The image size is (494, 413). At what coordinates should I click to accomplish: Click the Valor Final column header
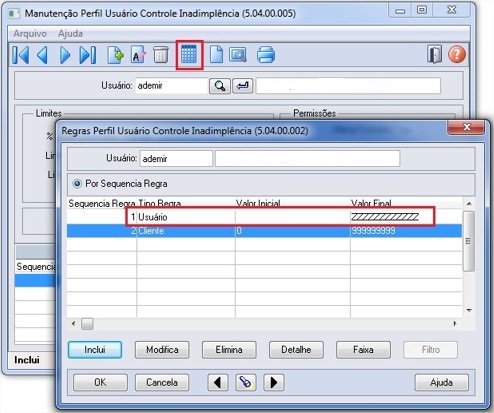pyautogui.click(x=406, y=203)
